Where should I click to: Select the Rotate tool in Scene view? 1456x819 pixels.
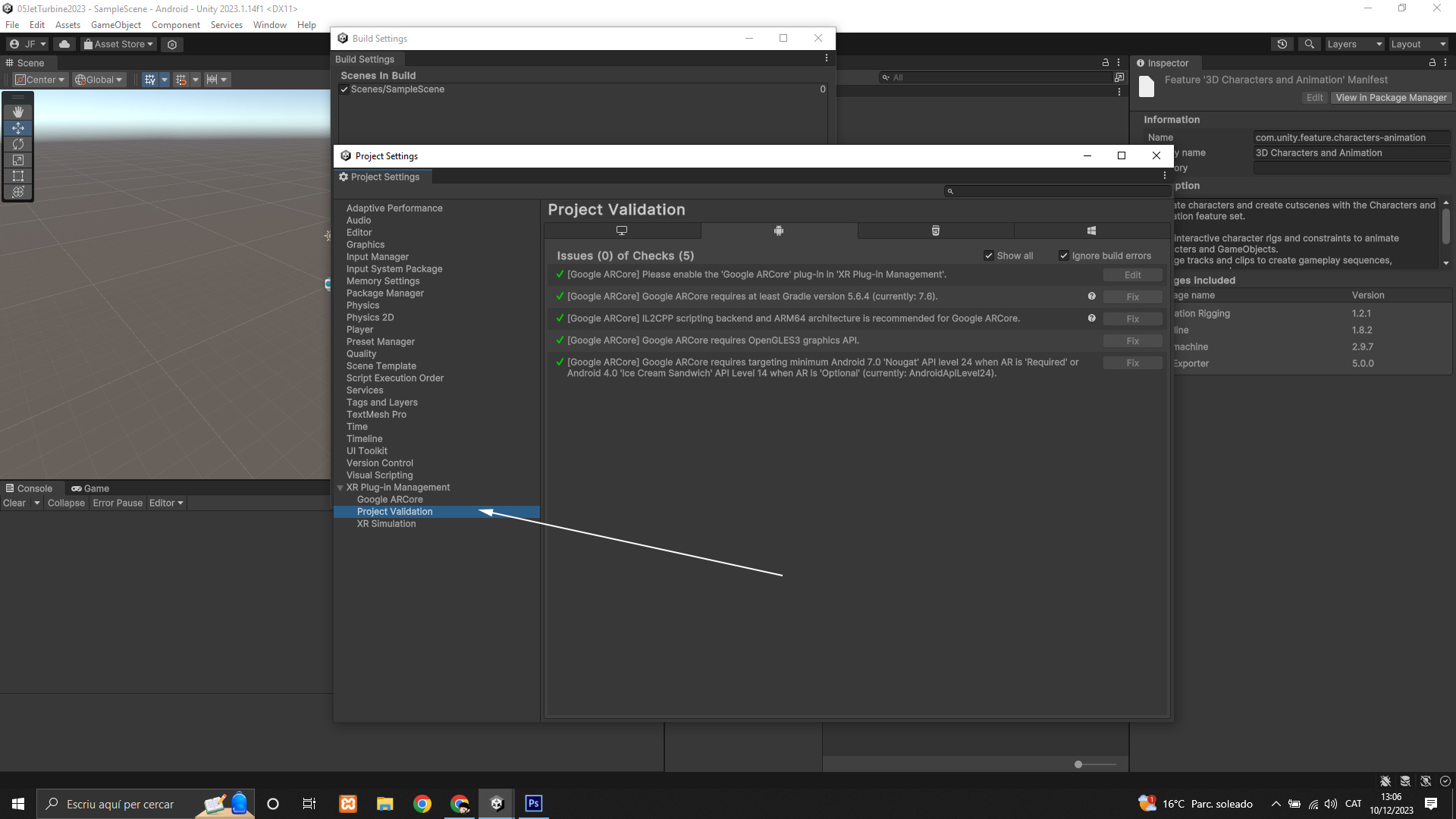click(x=18, y=144)
